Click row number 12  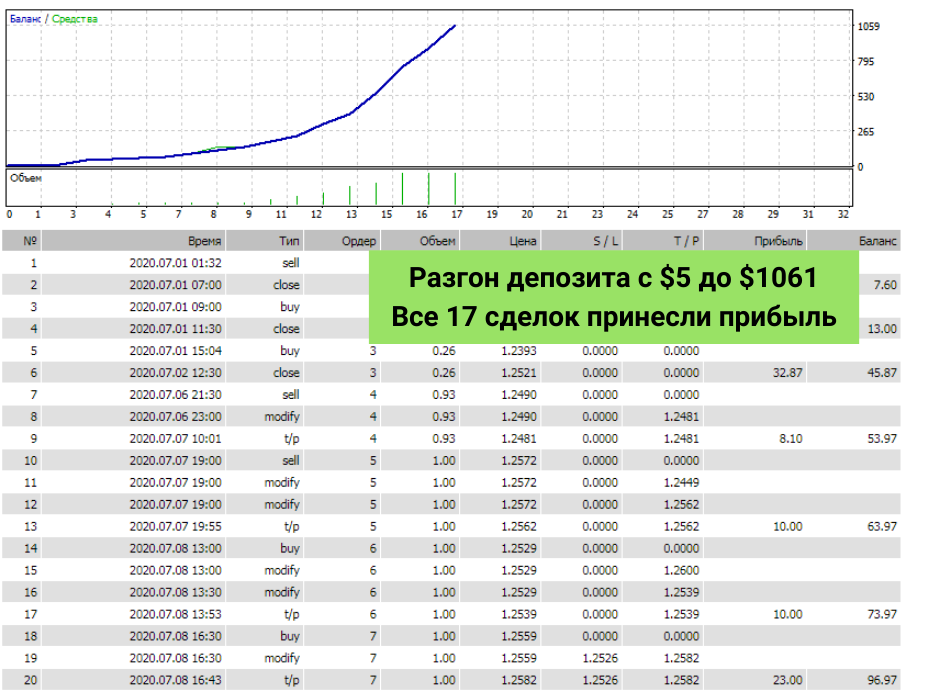[x=30, y=504]
